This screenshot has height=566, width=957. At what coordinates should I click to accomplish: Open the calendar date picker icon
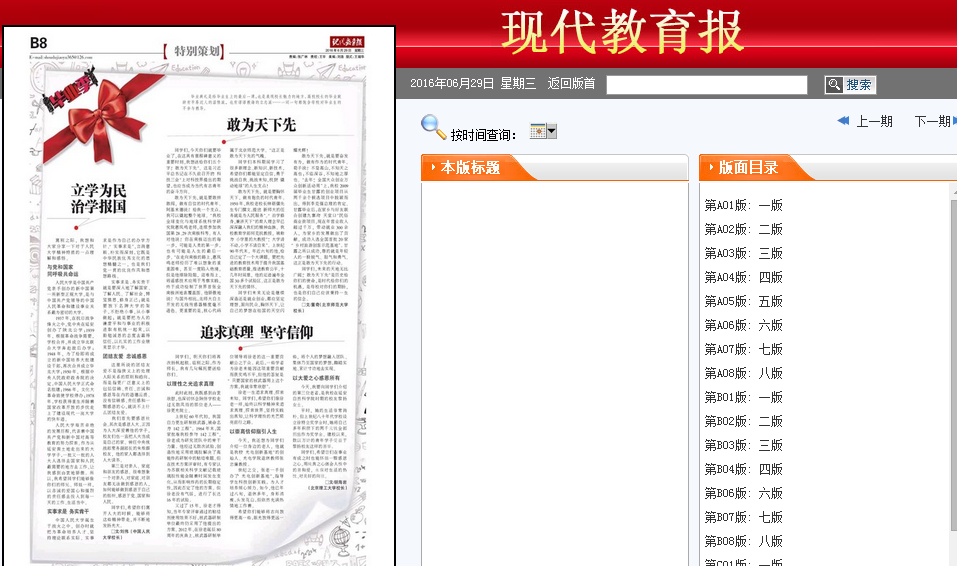(x=537, y=132)
